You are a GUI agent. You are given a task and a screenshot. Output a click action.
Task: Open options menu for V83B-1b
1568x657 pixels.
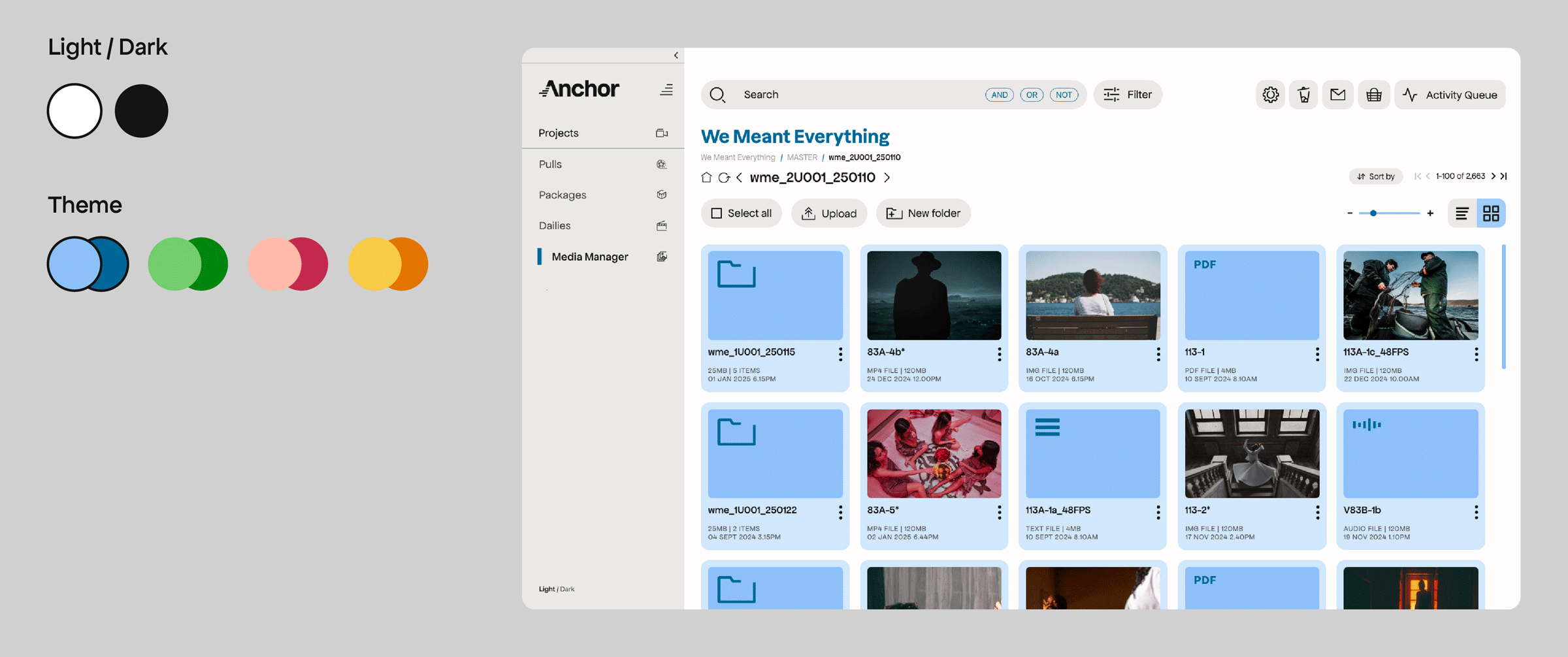tap(1476, 512)
